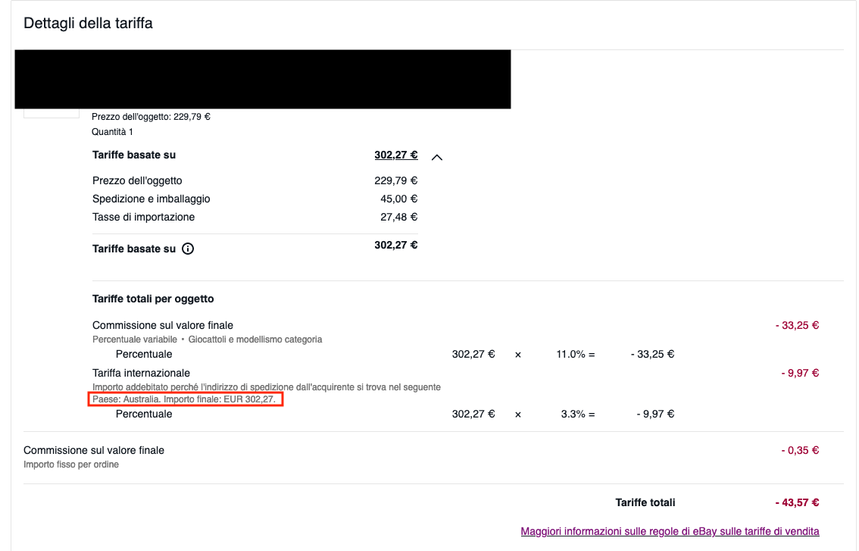Click the underlined 302,27 € amount
Image resolution: width=859 pixels, height=551 pixels.
tap(396, 155)
